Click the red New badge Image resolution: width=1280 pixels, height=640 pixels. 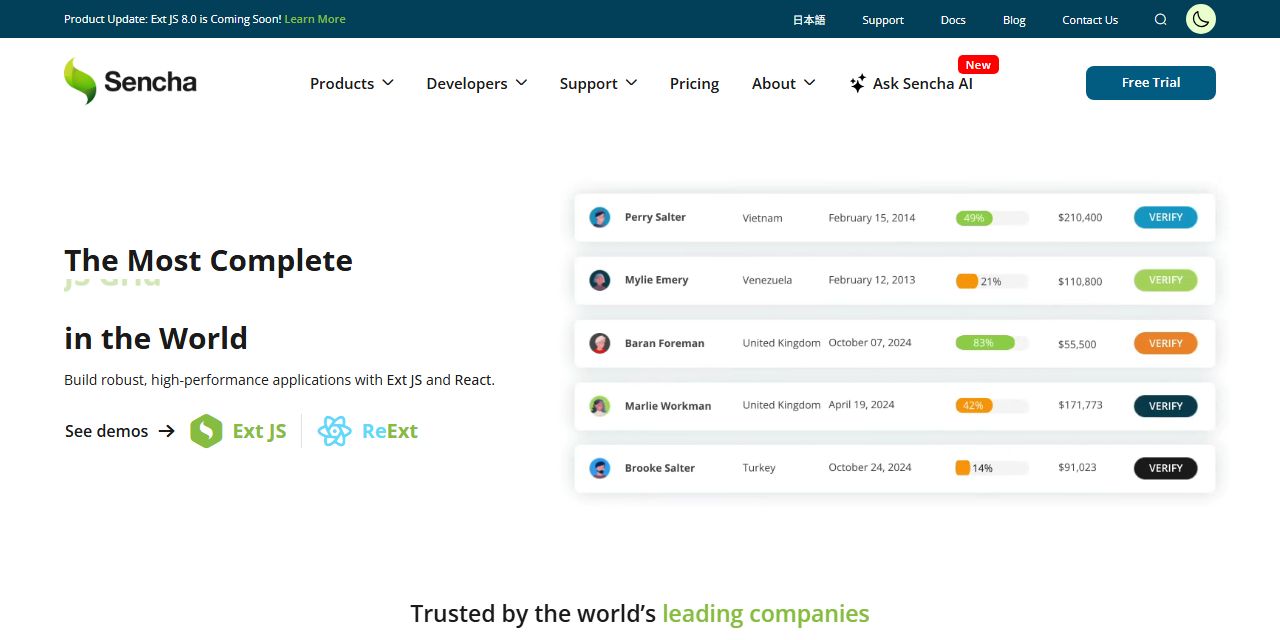coord(978,64)
